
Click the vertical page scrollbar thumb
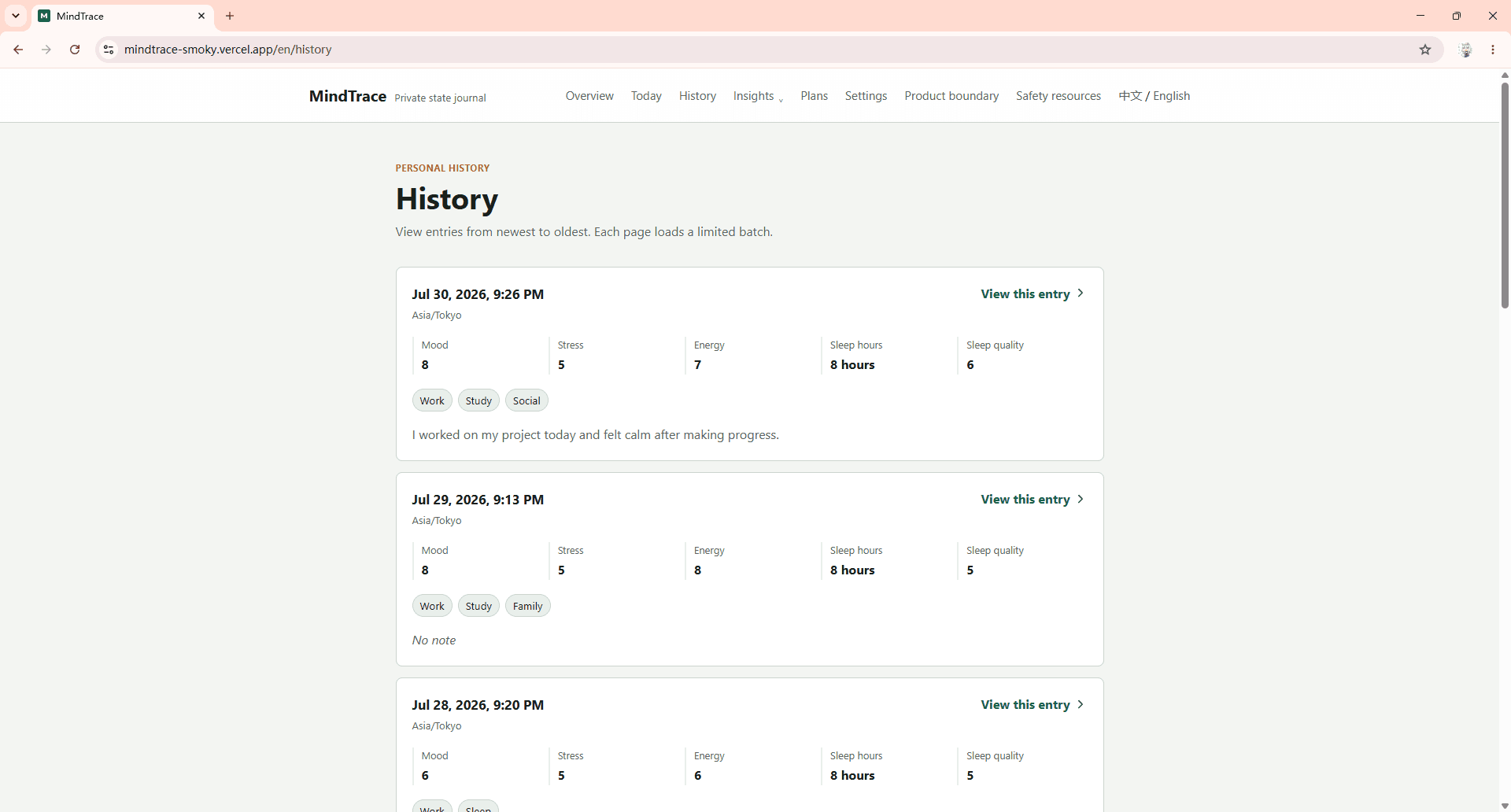click(1505, 194)
